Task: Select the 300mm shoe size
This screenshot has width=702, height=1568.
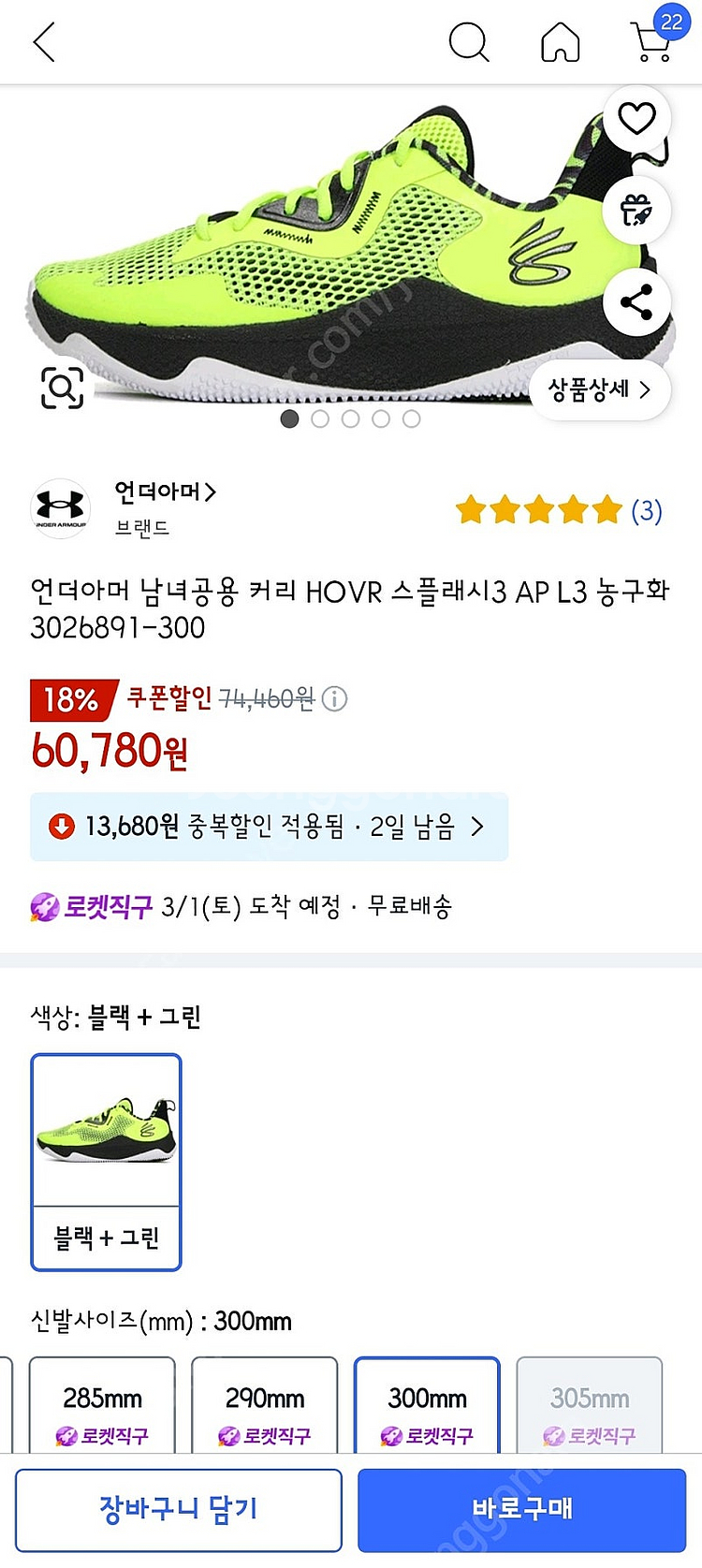Action: click(x=427, y=1404)
